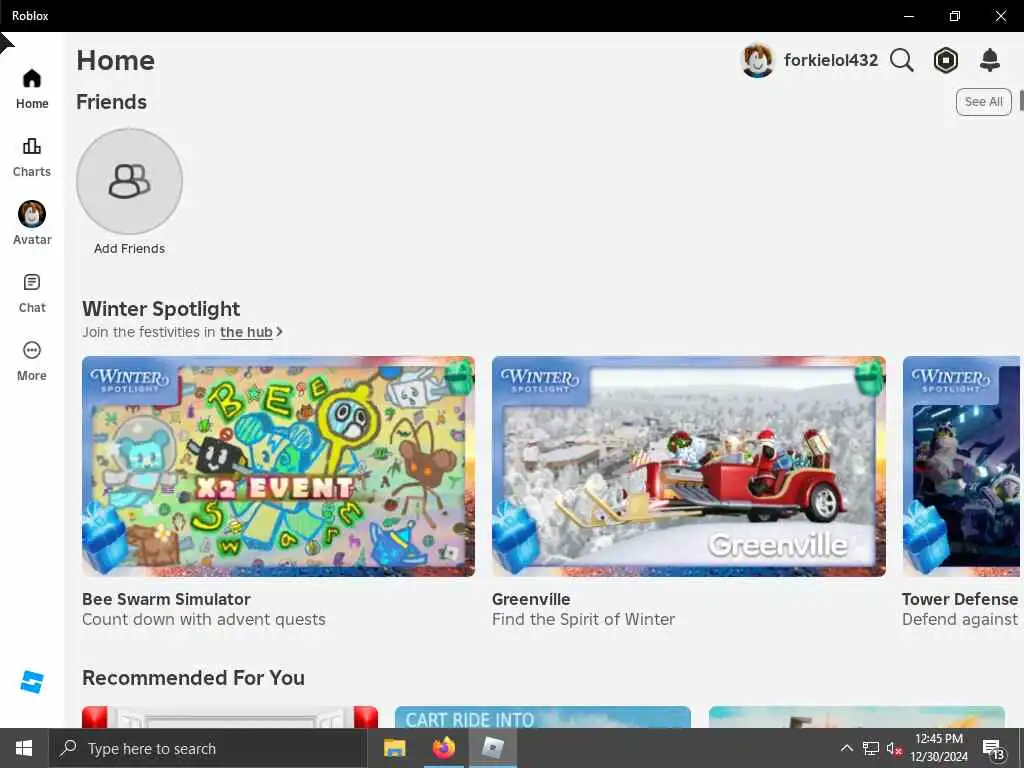Click See All friends button
The width and height of the screenshot is (1024, 768).
(x=984, y=102)
